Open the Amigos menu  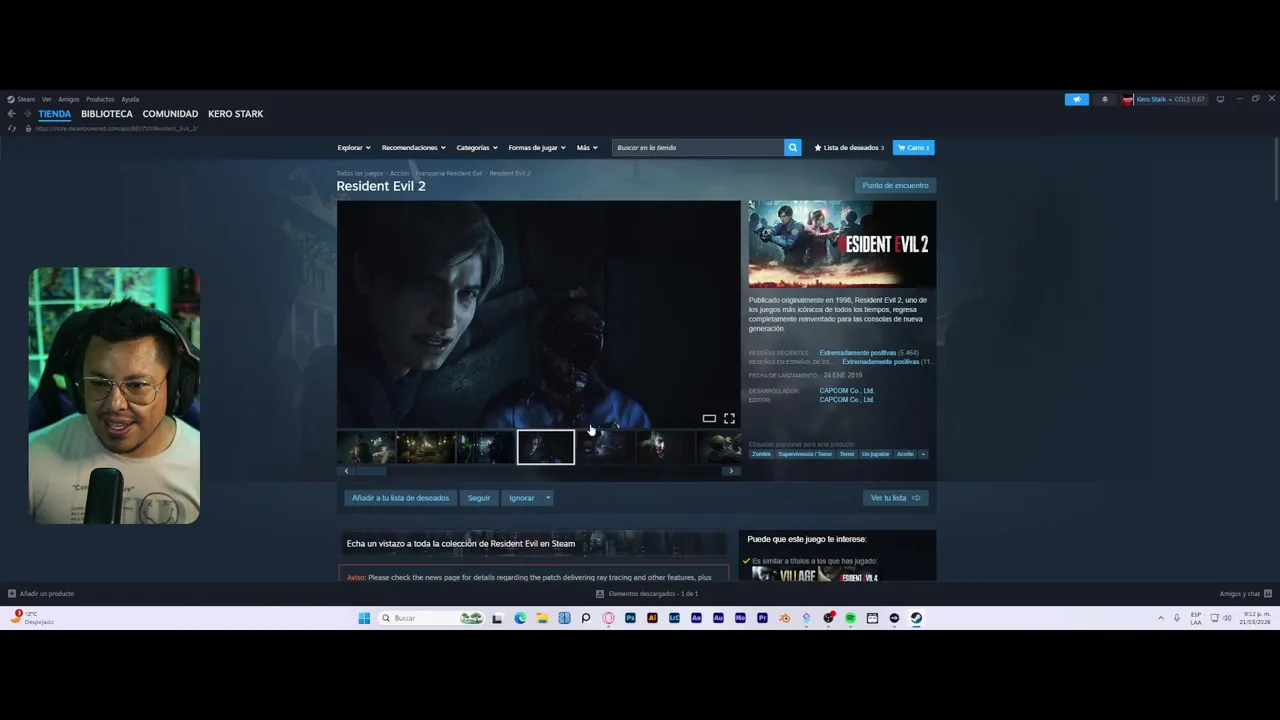pyautogui.click(x=69, y=99)
